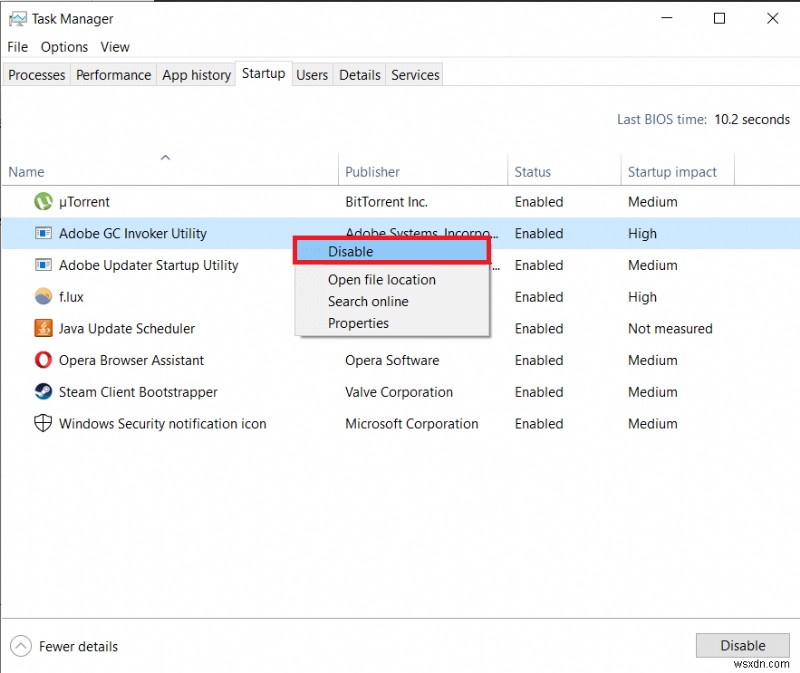Switch to the Processes tab
The height and width of the screenshot is (673, 800).
[36, 74]
